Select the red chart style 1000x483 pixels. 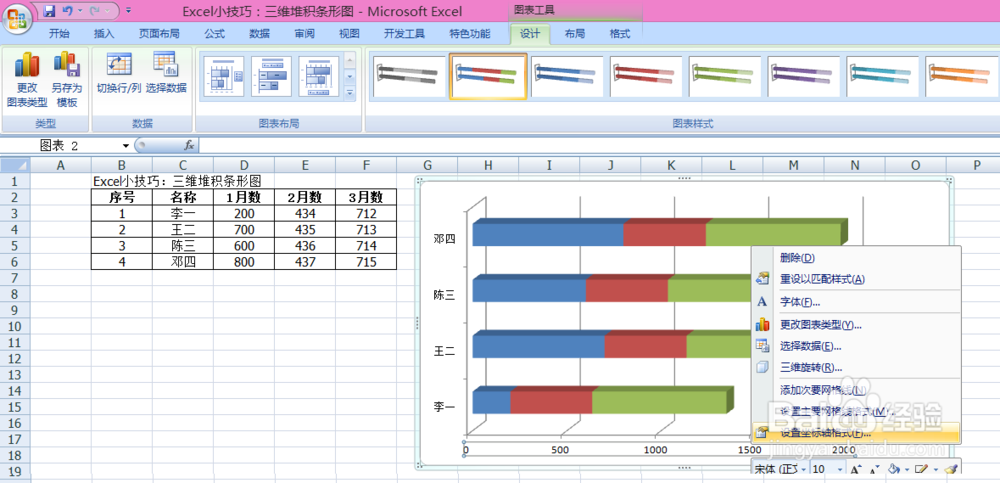click(646, 77)
